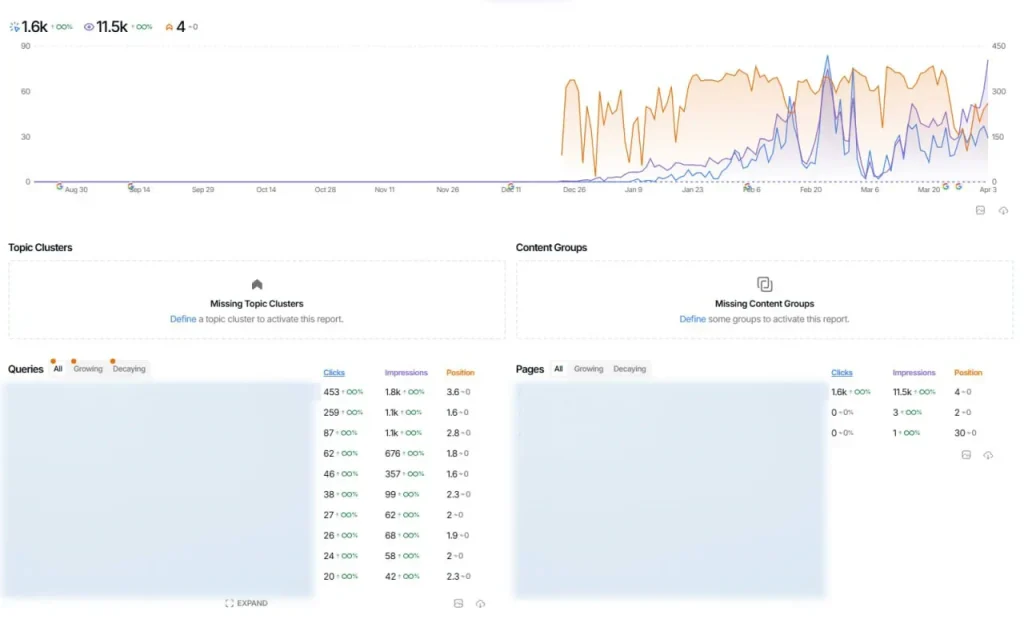Click the chart's save-as-image icon
The width and height of the screenshot is (1024, 627).
(x=980, y=210)
